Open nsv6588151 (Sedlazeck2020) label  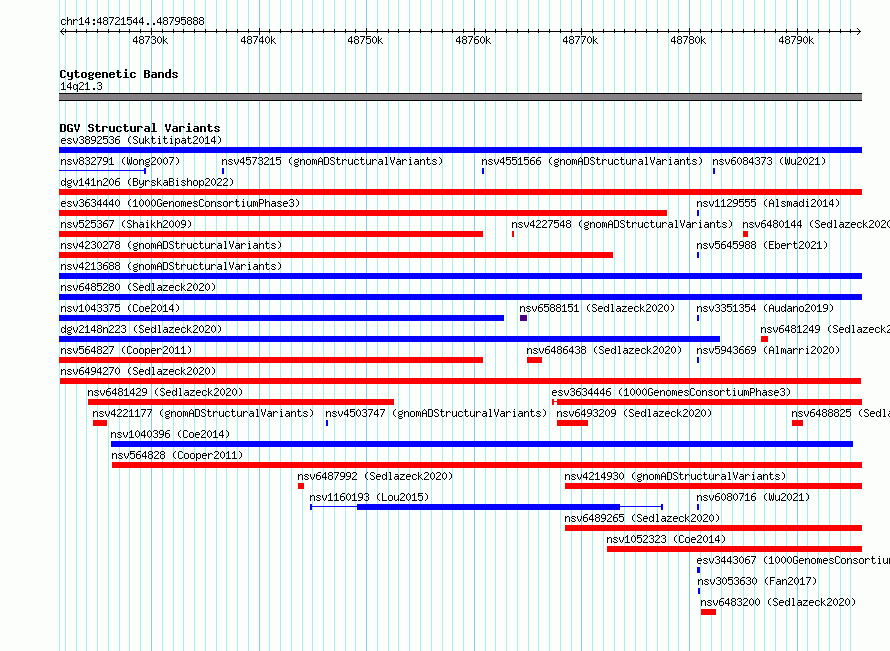(597, 308)
